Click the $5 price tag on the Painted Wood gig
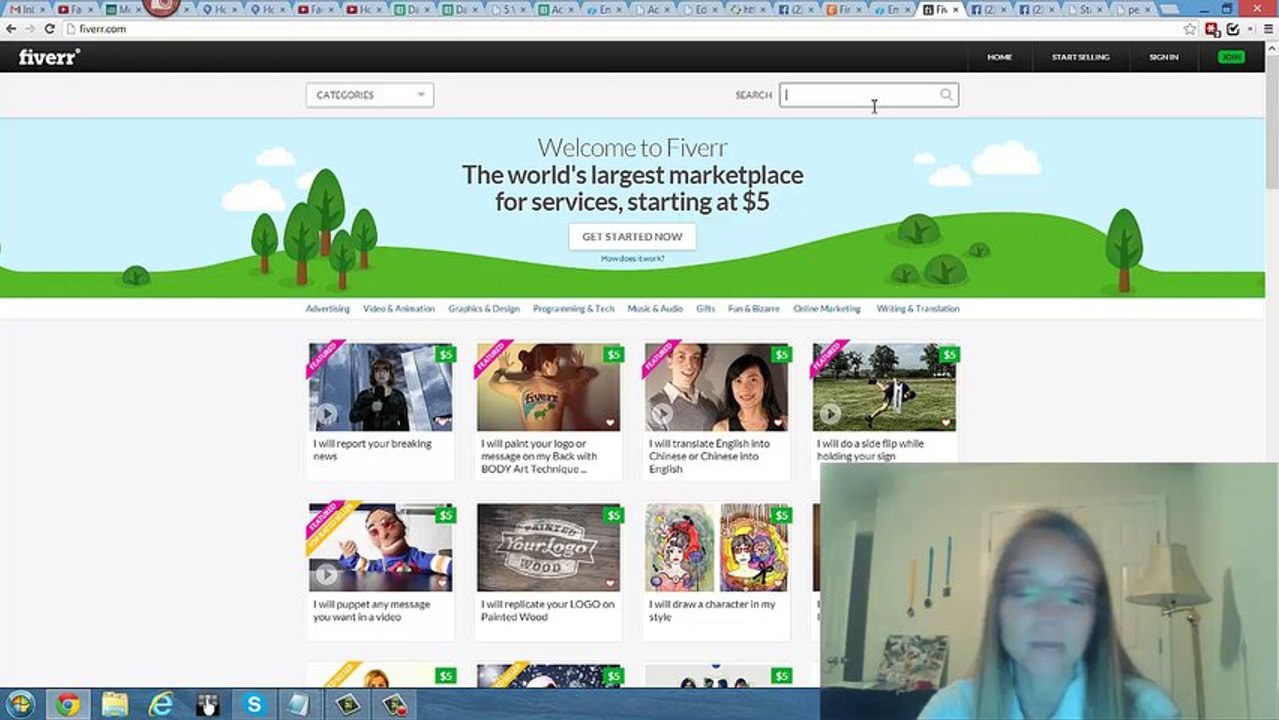Image resolution: width=1279 pixels, height=720 pixels. click(613, 515)
